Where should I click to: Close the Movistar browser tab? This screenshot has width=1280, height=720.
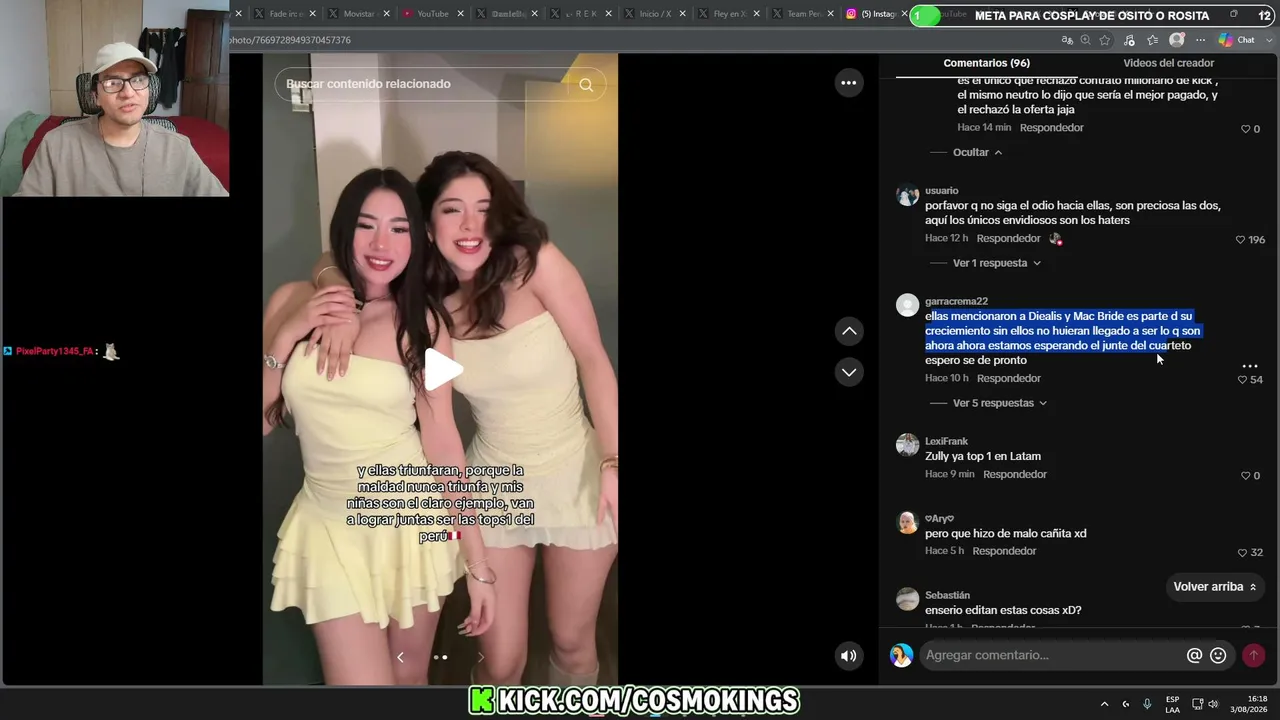(x=387, y=14)
